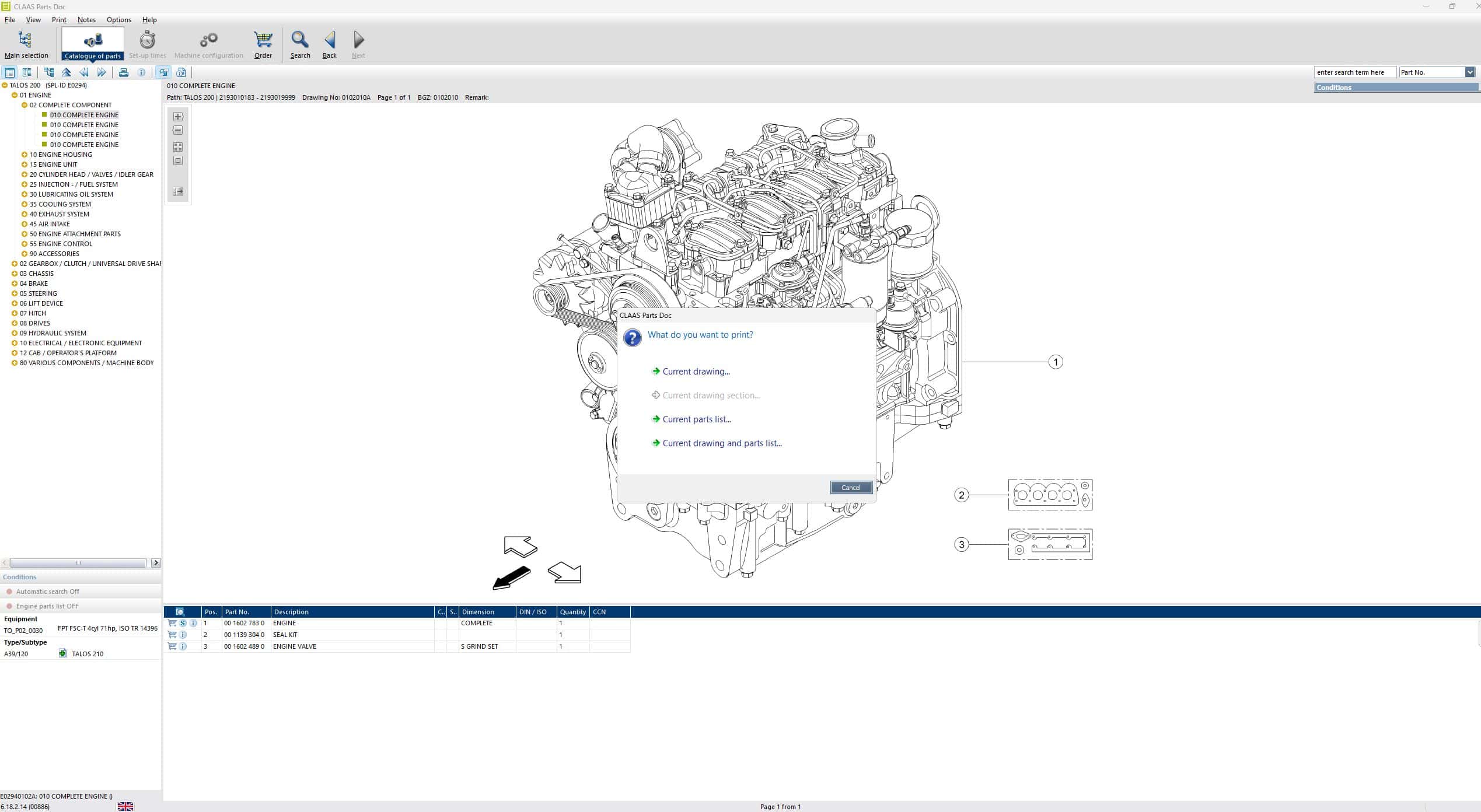Viewport: 1481px width, 812px height.
Task: Switch to the list layout view icon
Action: [27, 72]
